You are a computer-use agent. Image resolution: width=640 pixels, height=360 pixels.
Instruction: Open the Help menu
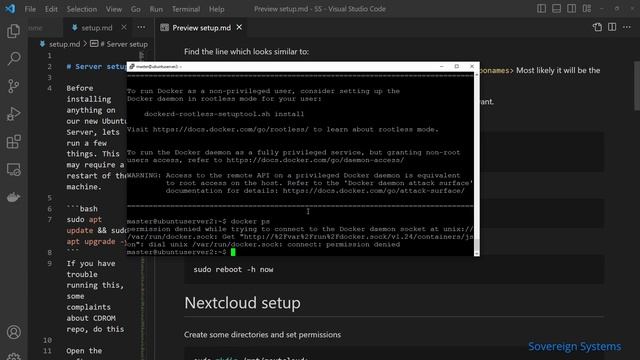[x=217, y=9]
